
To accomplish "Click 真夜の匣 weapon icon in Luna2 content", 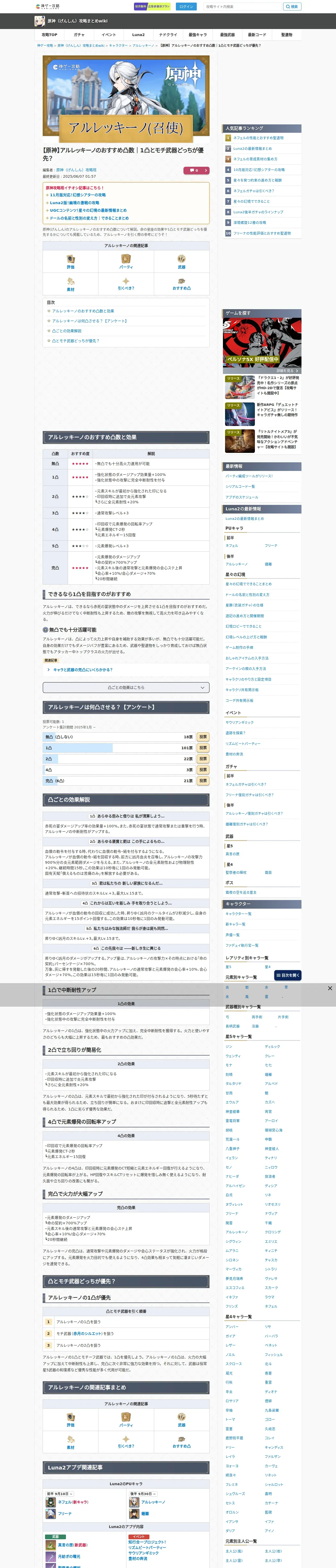I will pos(51,1545).
